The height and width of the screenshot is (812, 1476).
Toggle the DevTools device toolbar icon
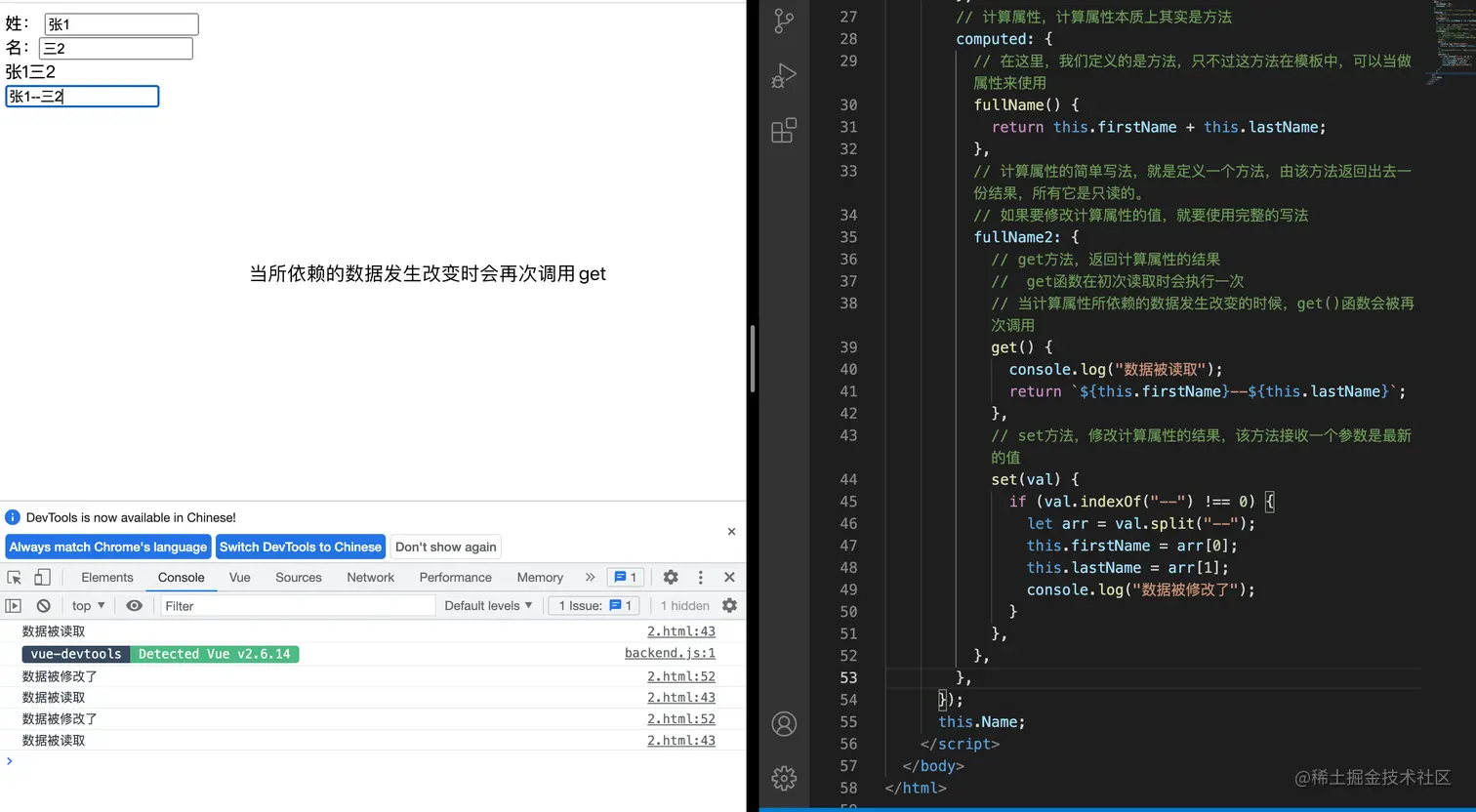pos(42,578)
